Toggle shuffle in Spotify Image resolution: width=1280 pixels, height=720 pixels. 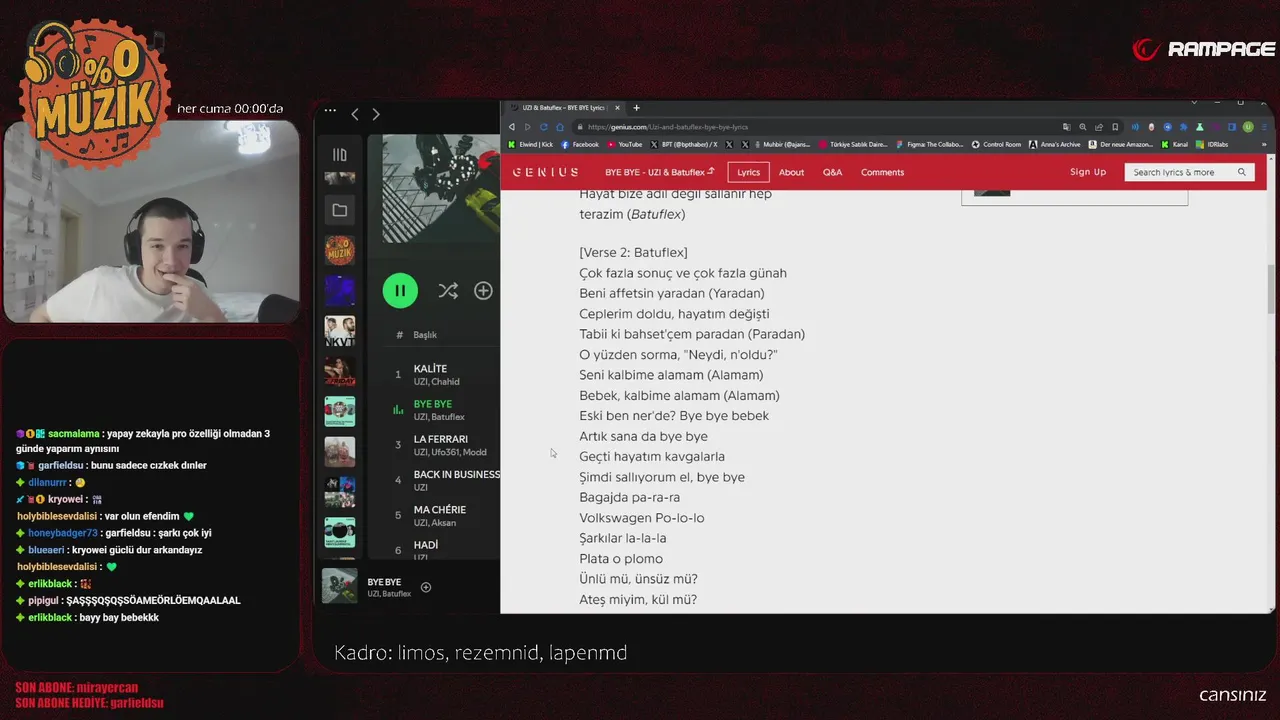(447, 291)
